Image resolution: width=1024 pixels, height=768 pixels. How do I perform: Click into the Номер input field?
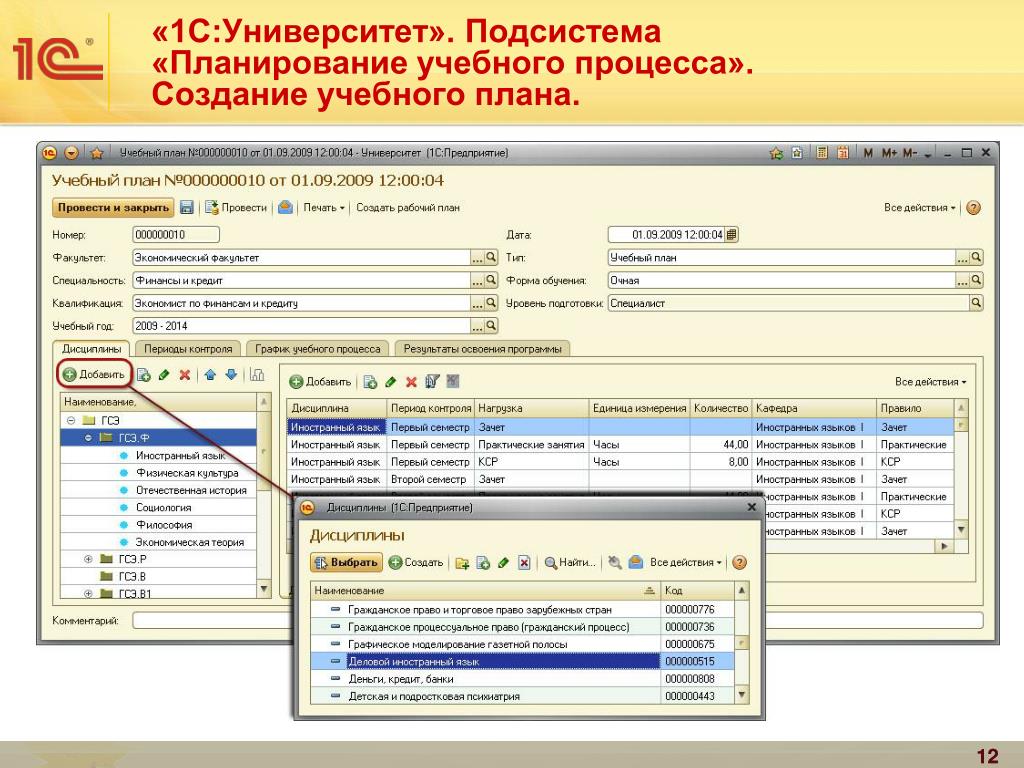coord(176,234)
